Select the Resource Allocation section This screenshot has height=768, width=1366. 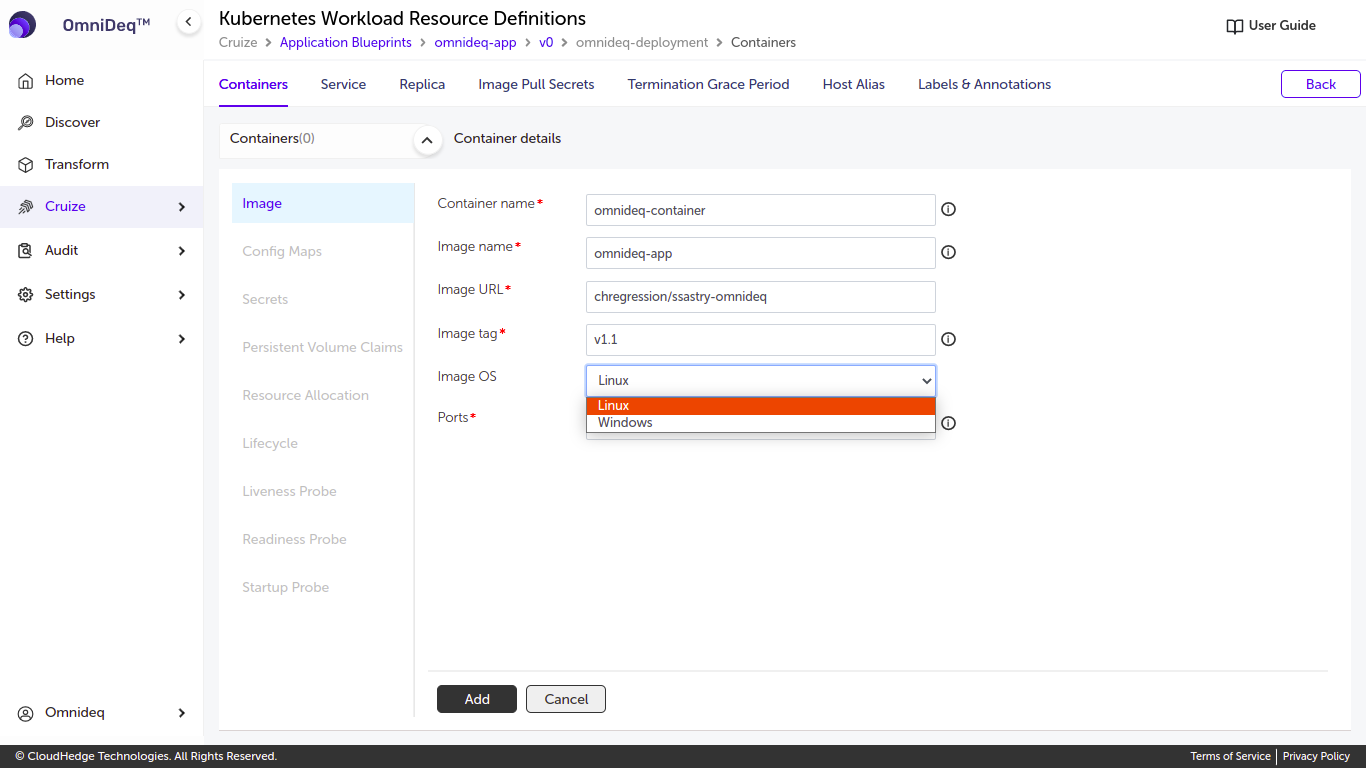pyautogui.click(x=323, y=395)
